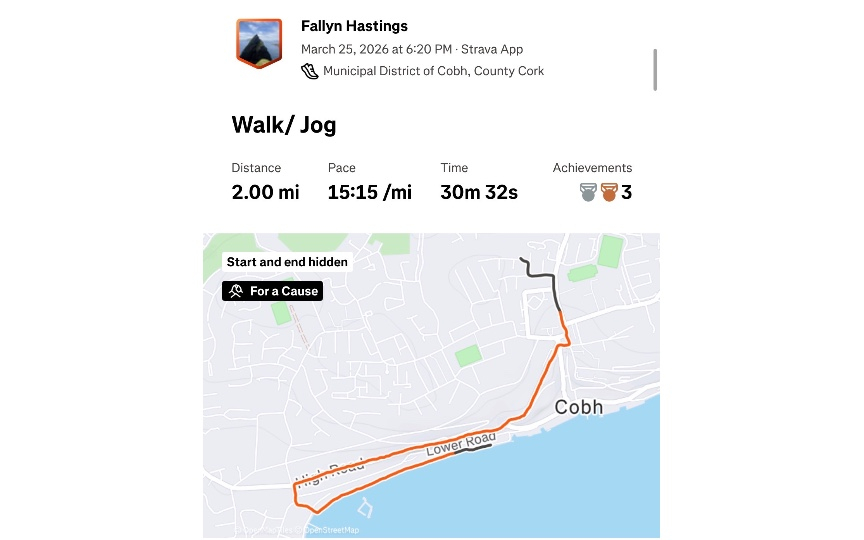Open the Fallyn Hastings profile name
Image resolution: width=864 pixels, height=540 pixels.
[x=354, y=26]
